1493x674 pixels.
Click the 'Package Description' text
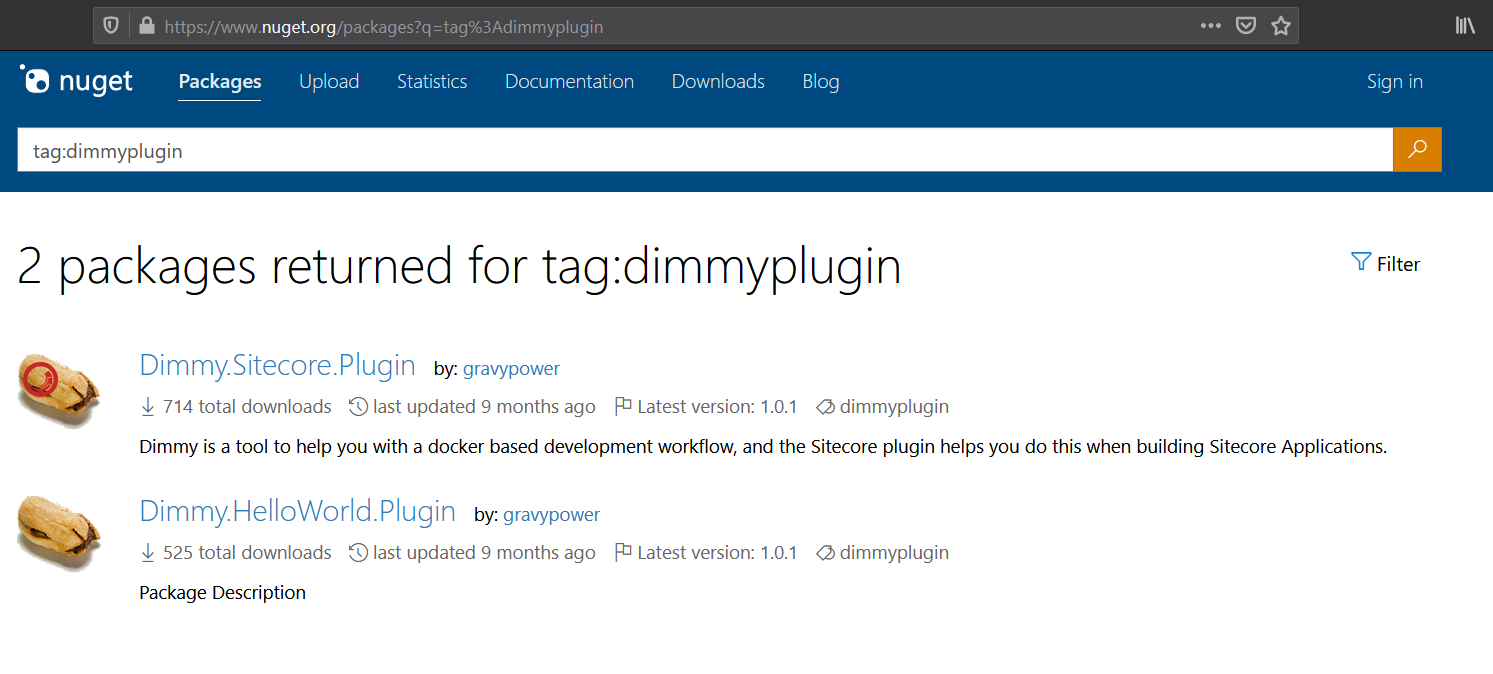point(222,593)
